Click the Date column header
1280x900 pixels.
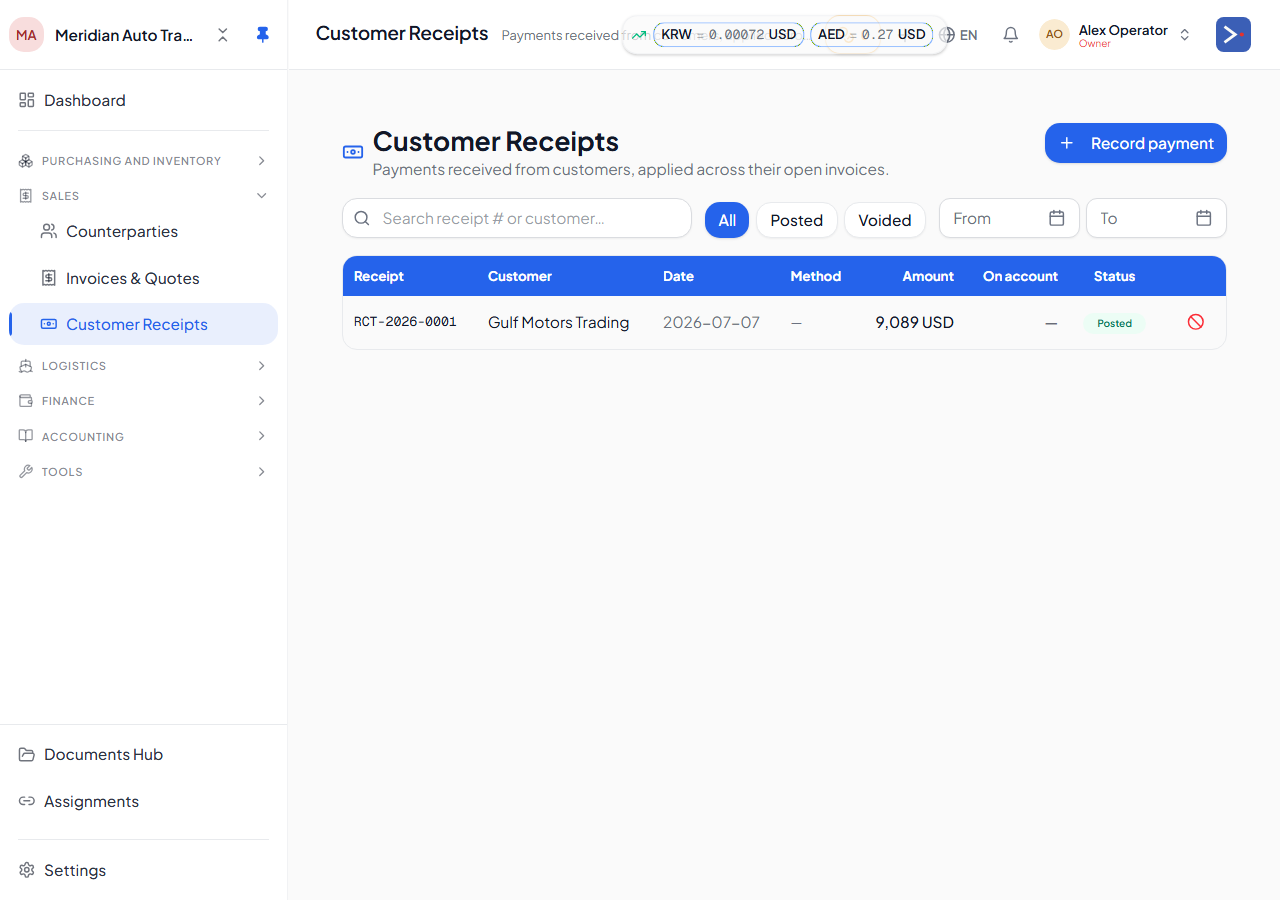(678, 276)
